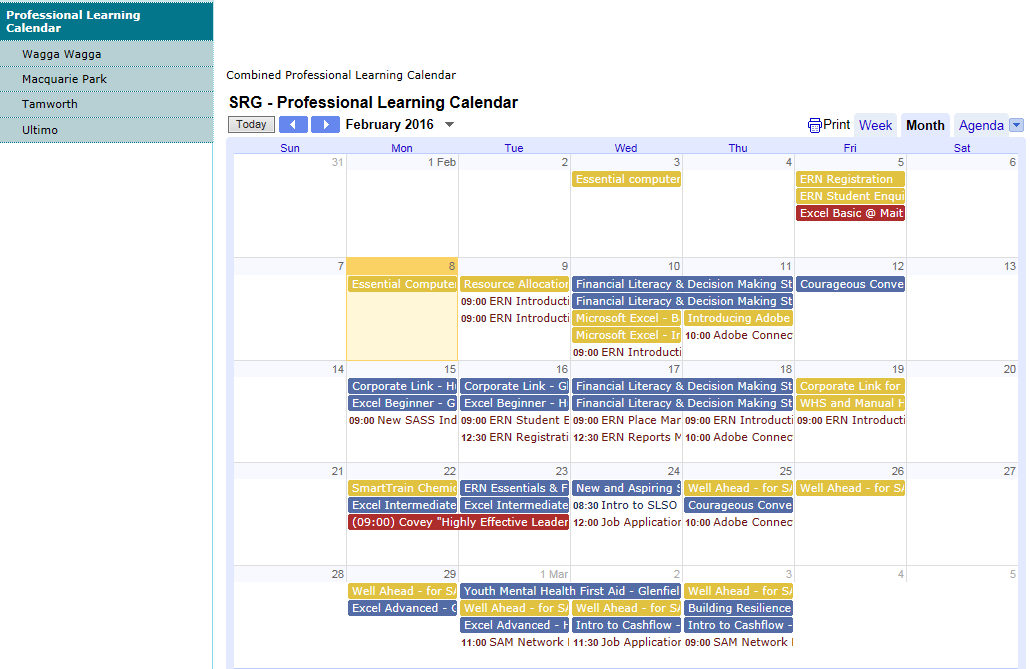Open ERN Essentials & F event
The height and width of the screenshot is (669, 1030).
tap(514, 488)
